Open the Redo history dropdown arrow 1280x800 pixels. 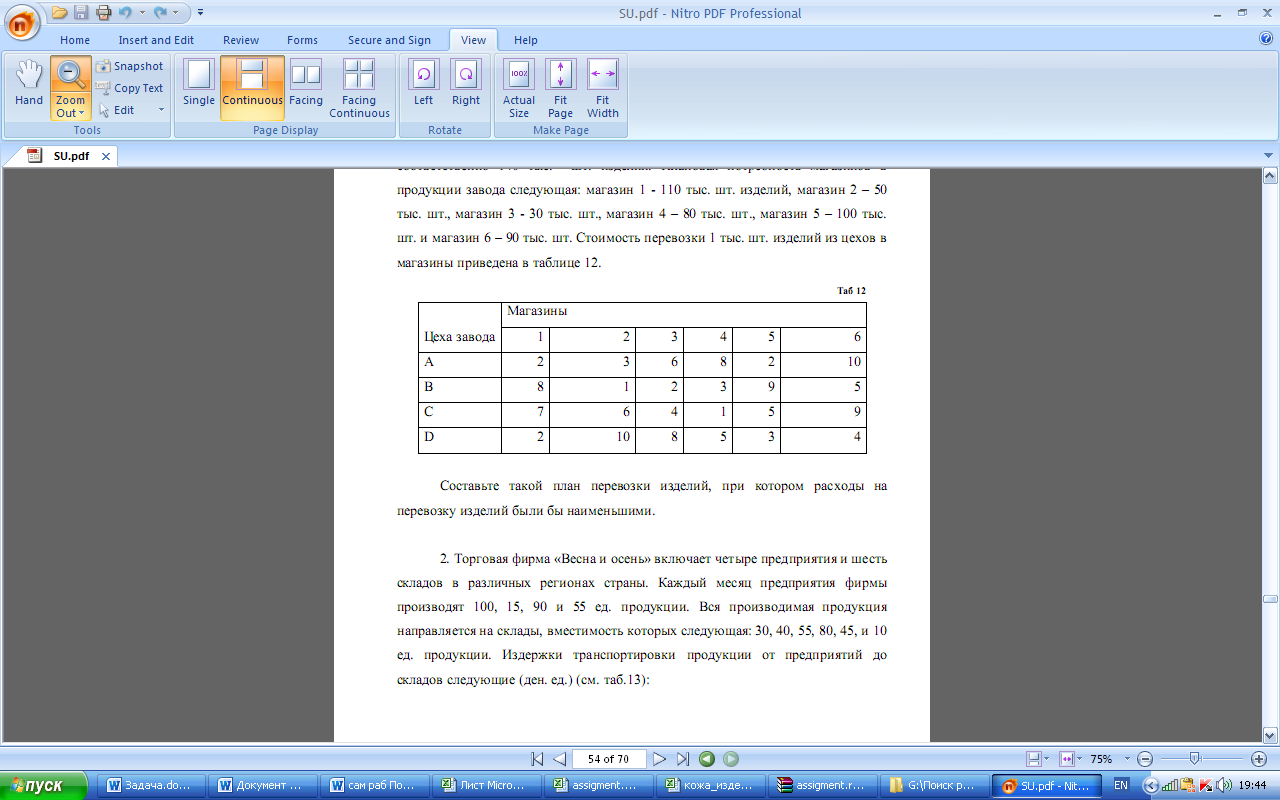tap(175, 13)
